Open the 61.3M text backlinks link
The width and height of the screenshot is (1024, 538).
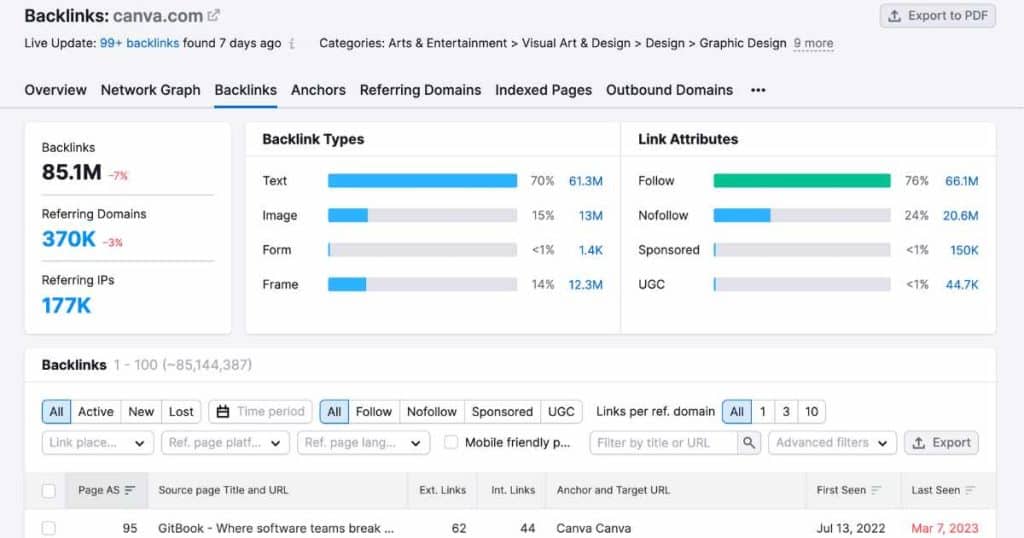tap(586, 181)
